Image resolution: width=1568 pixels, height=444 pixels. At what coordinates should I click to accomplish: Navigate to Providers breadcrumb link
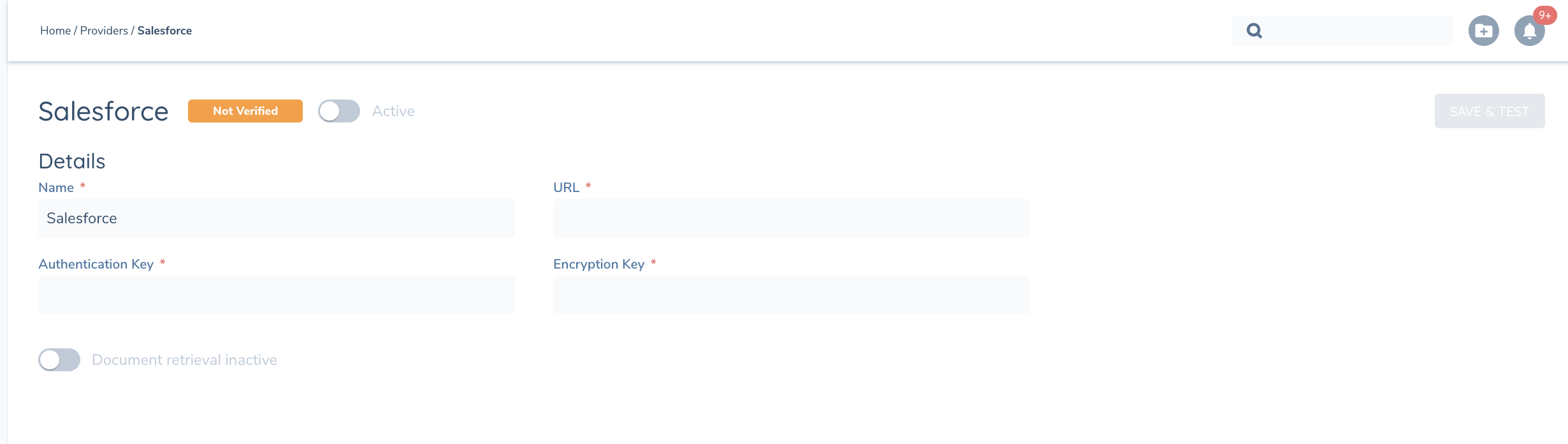pyautogui.click(x=104, y=31)
